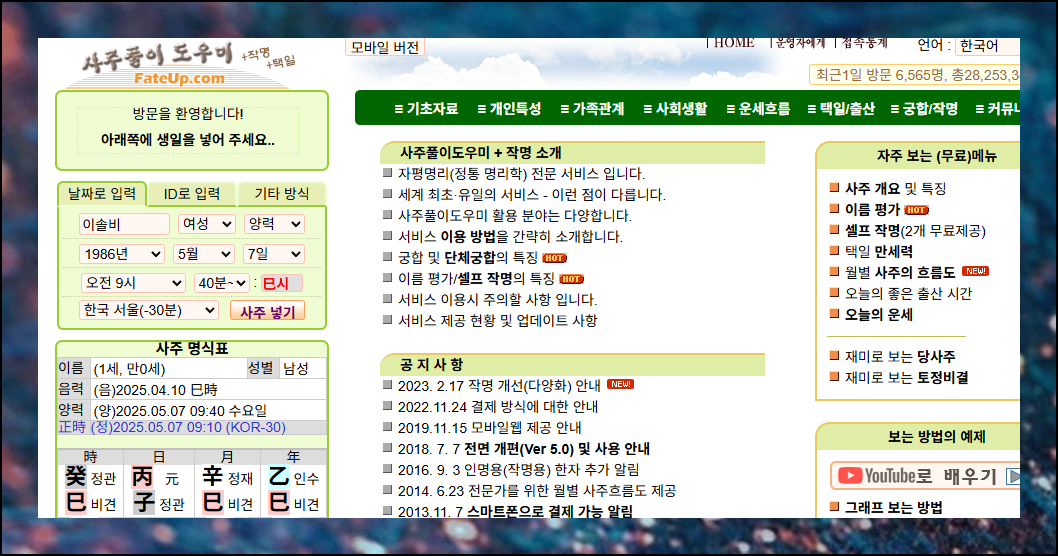
Task: Open the month dropdown 5월
Action: [204, 254]
